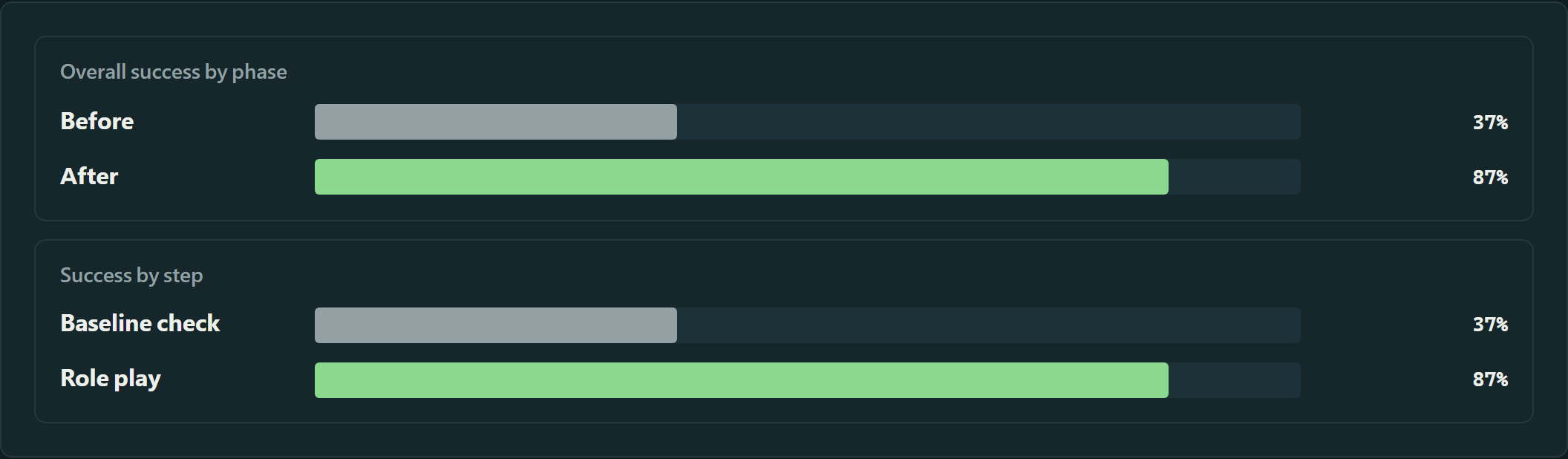
Task: Select the 37% value beside Before
Action: click(1490, 123)
